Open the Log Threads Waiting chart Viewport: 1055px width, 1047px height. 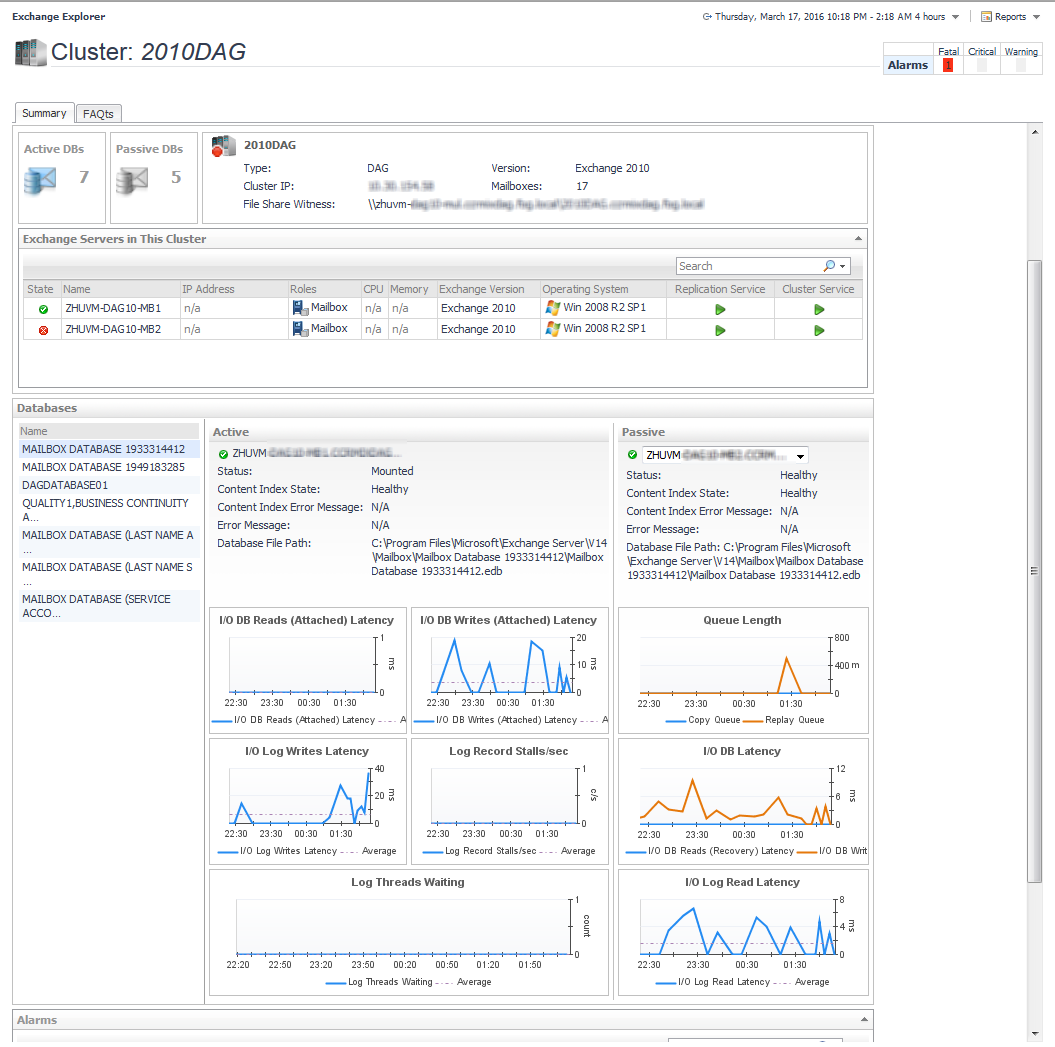tap(408, 932)
